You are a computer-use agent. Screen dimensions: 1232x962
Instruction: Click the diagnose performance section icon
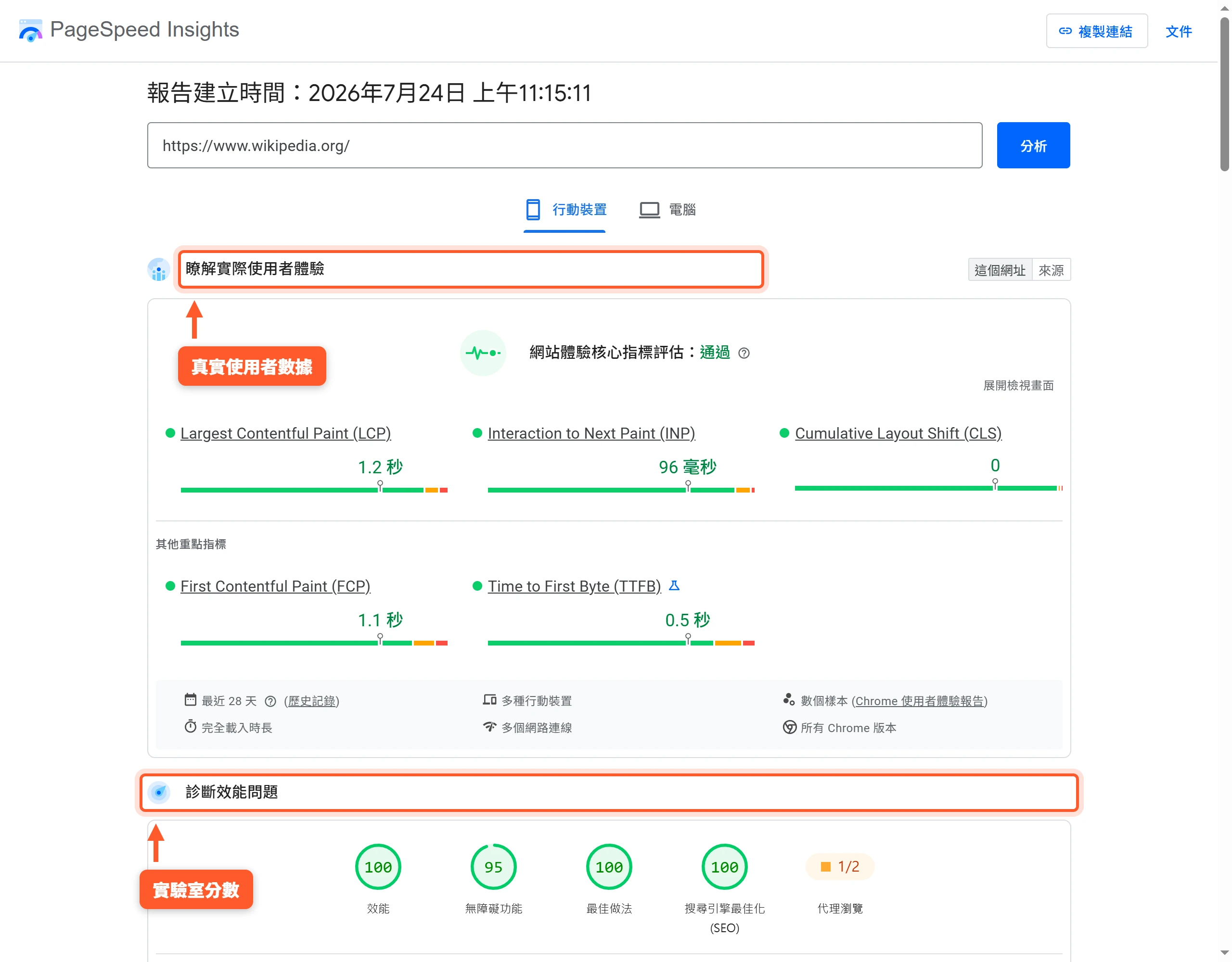tap(158, 792)
